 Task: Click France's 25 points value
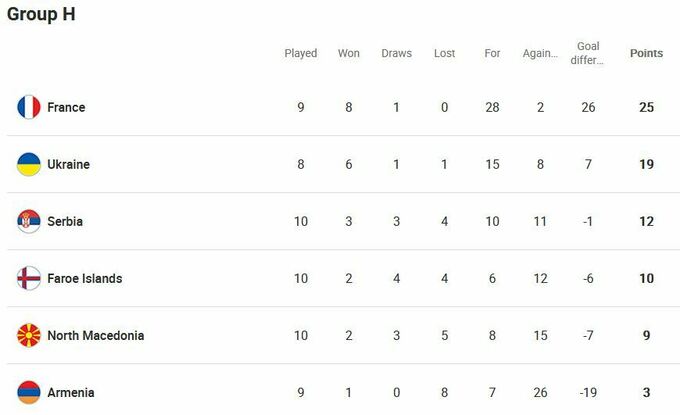point(646,107)
